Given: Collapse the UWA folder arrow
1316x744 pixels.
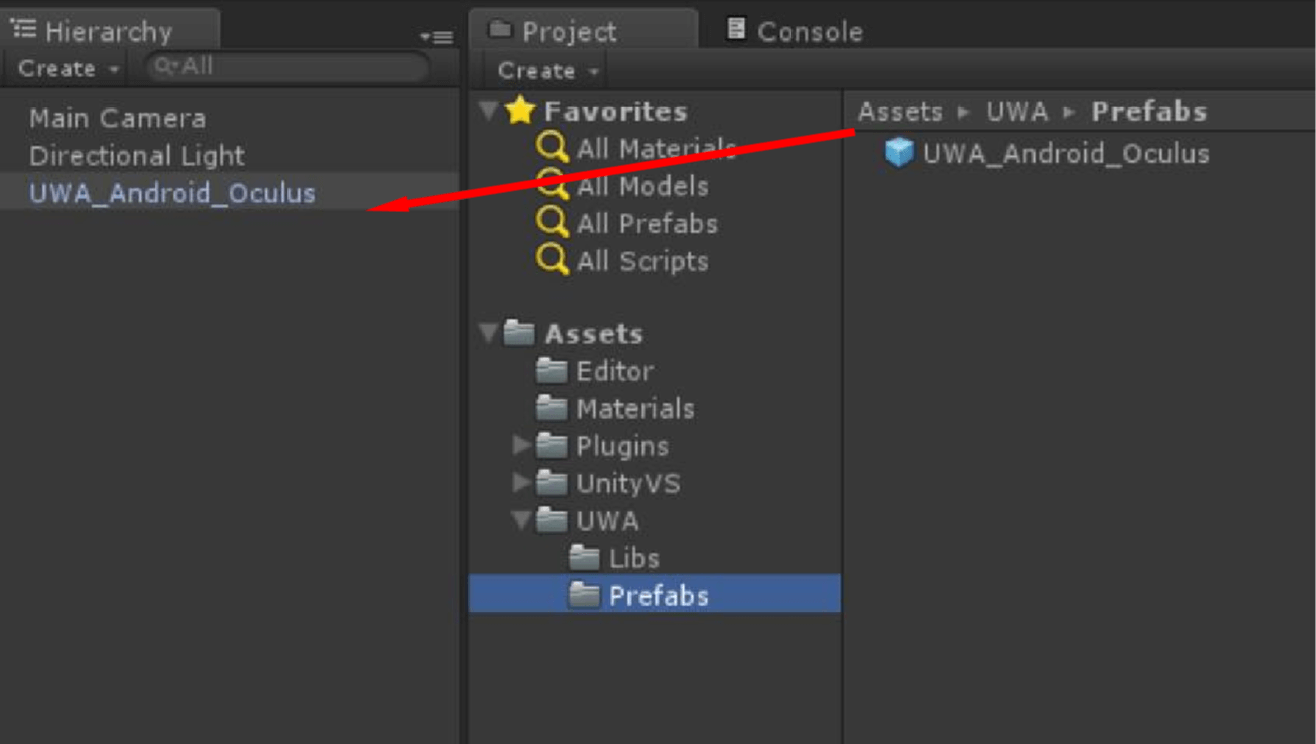Looking at the screenshot, I should coord(521,521).
